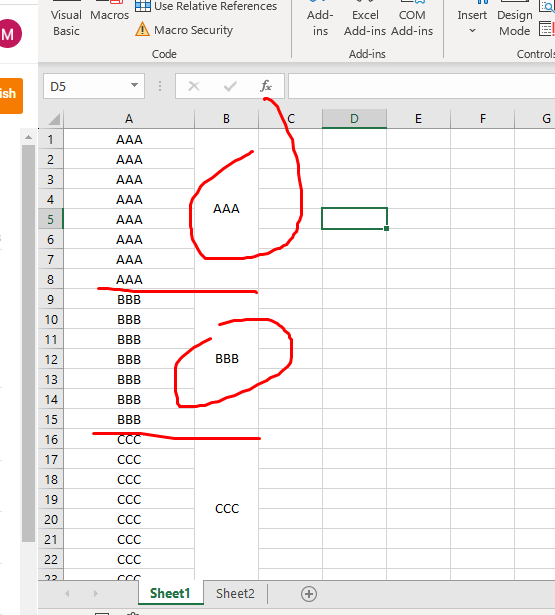The height and width of the screenshot is (615, 555).
Task: Select column D header
Action: [354, 119]
